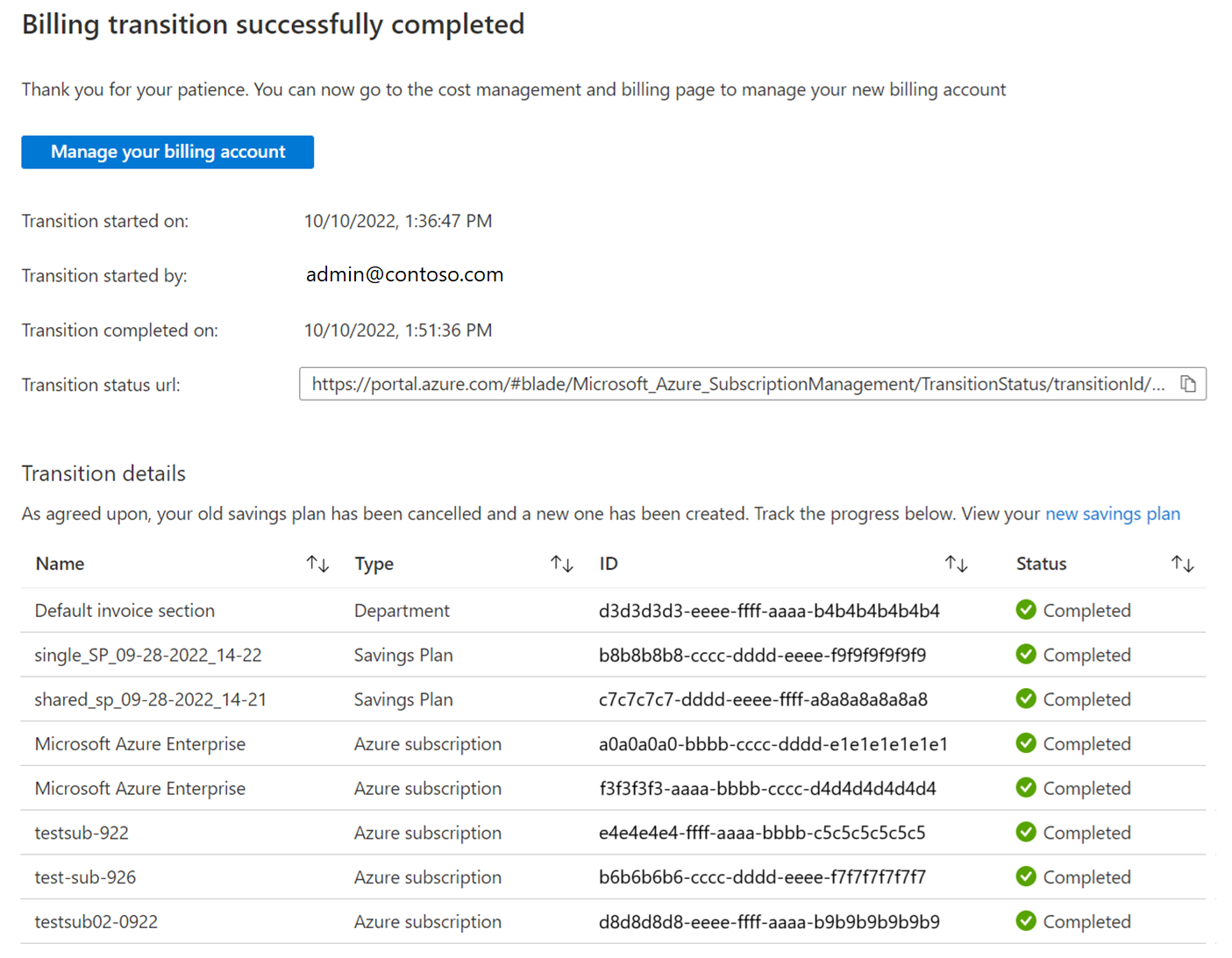The height and width of the screenshot is (958, 1232).
Task: Sort table by Type column arrows
Action: (x=562, y=564)
